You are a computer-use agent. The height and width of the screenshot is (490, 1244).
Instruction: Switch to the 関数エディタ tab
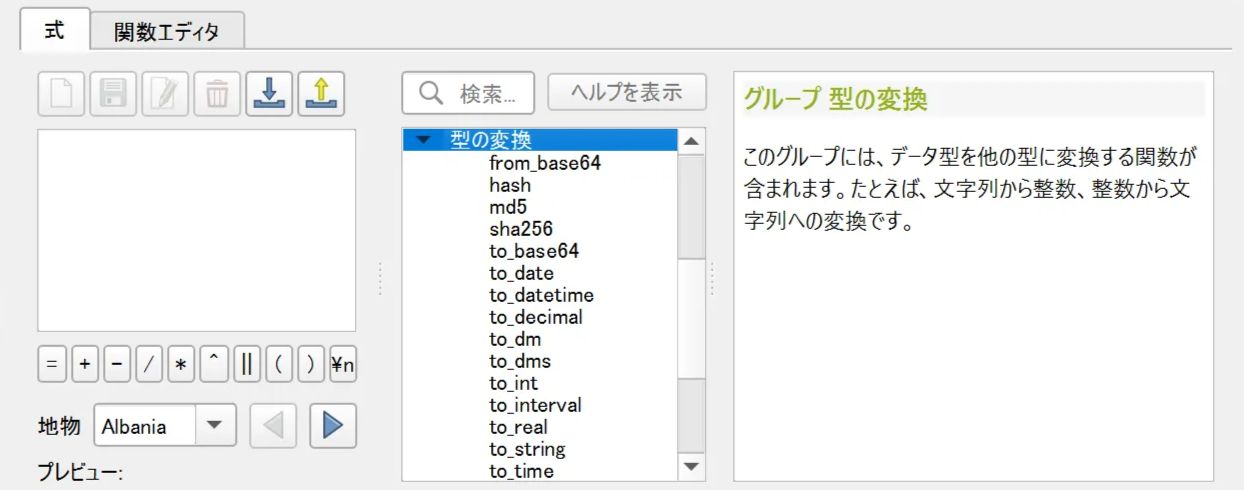pos(166,31)
